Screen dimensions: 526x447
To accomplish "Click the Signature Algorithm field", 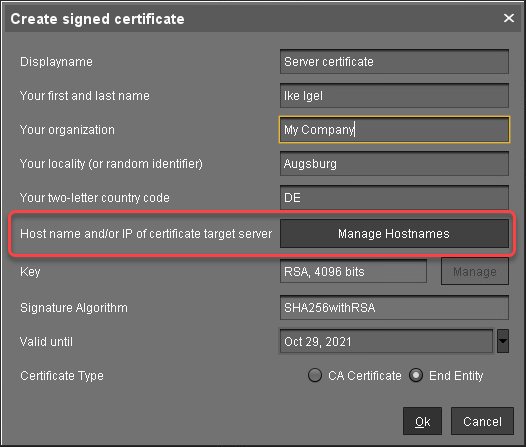I will 394,308.
